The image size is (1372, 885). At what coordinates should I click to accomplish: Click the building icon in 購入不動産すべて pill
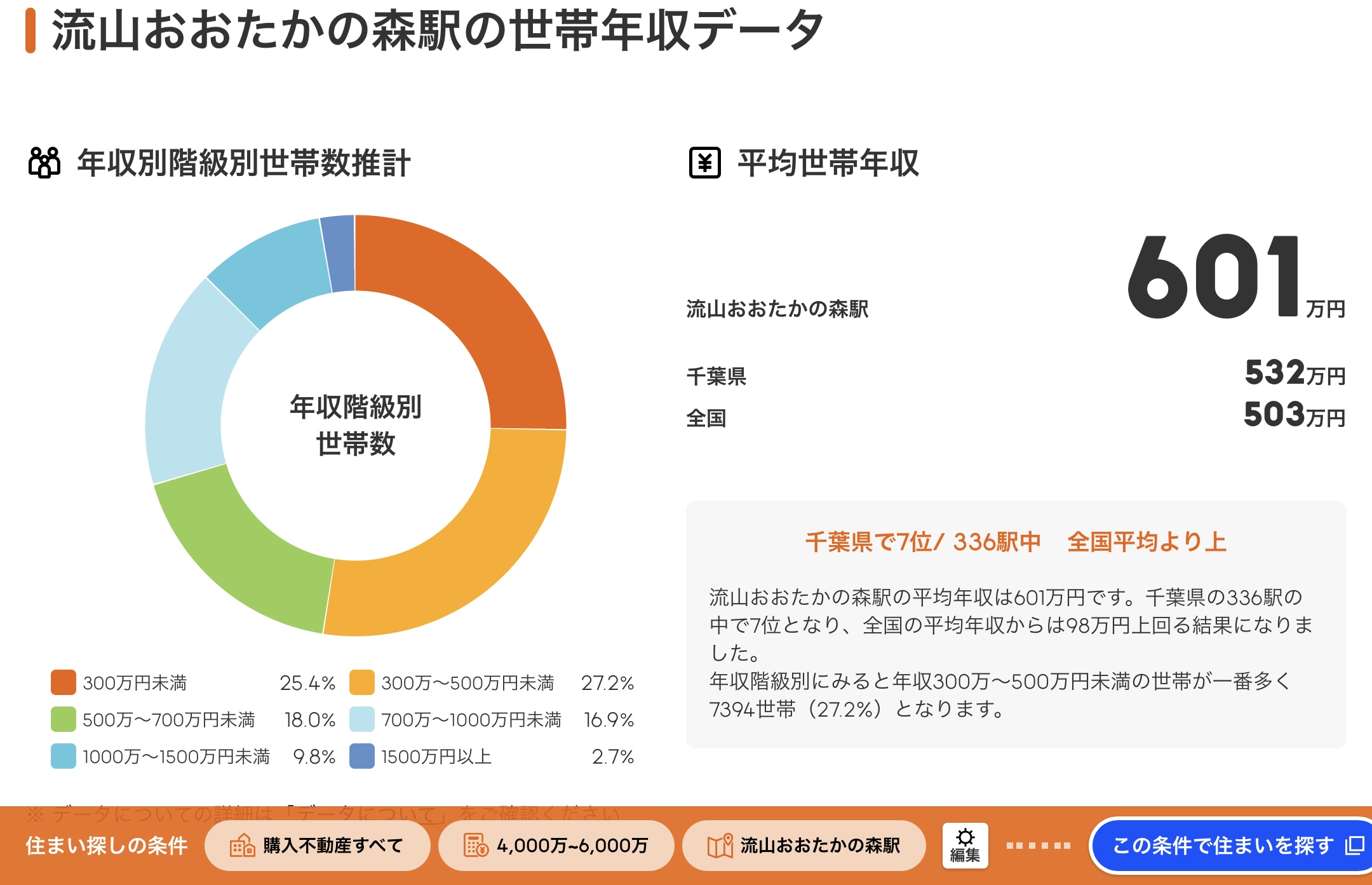point(242,846)
